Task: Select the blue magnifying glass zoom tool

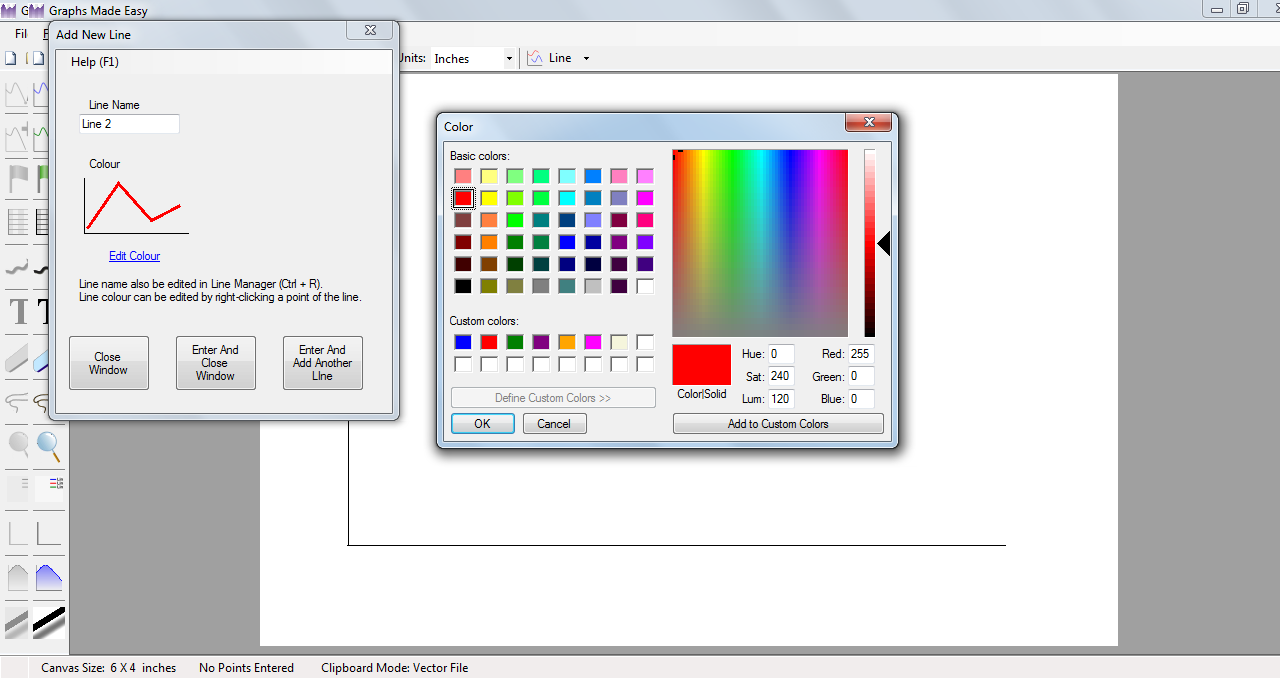Action: tap(48, 444)
